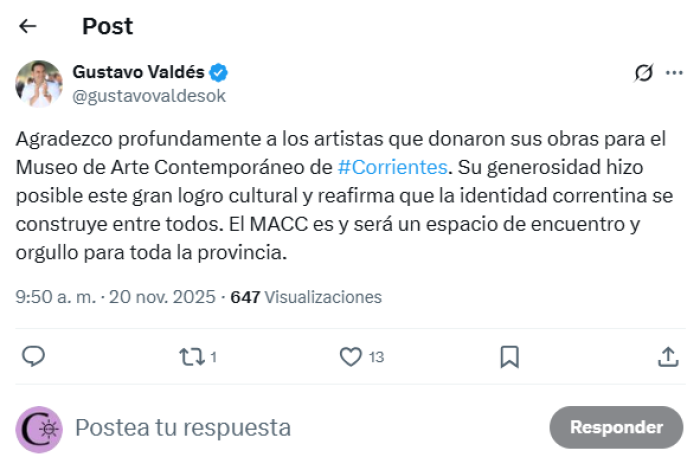Image resolution: width=700 pixels, height=470 pixels.
Task: View the 647 Visualizaciones count
Action: [306, 297]
